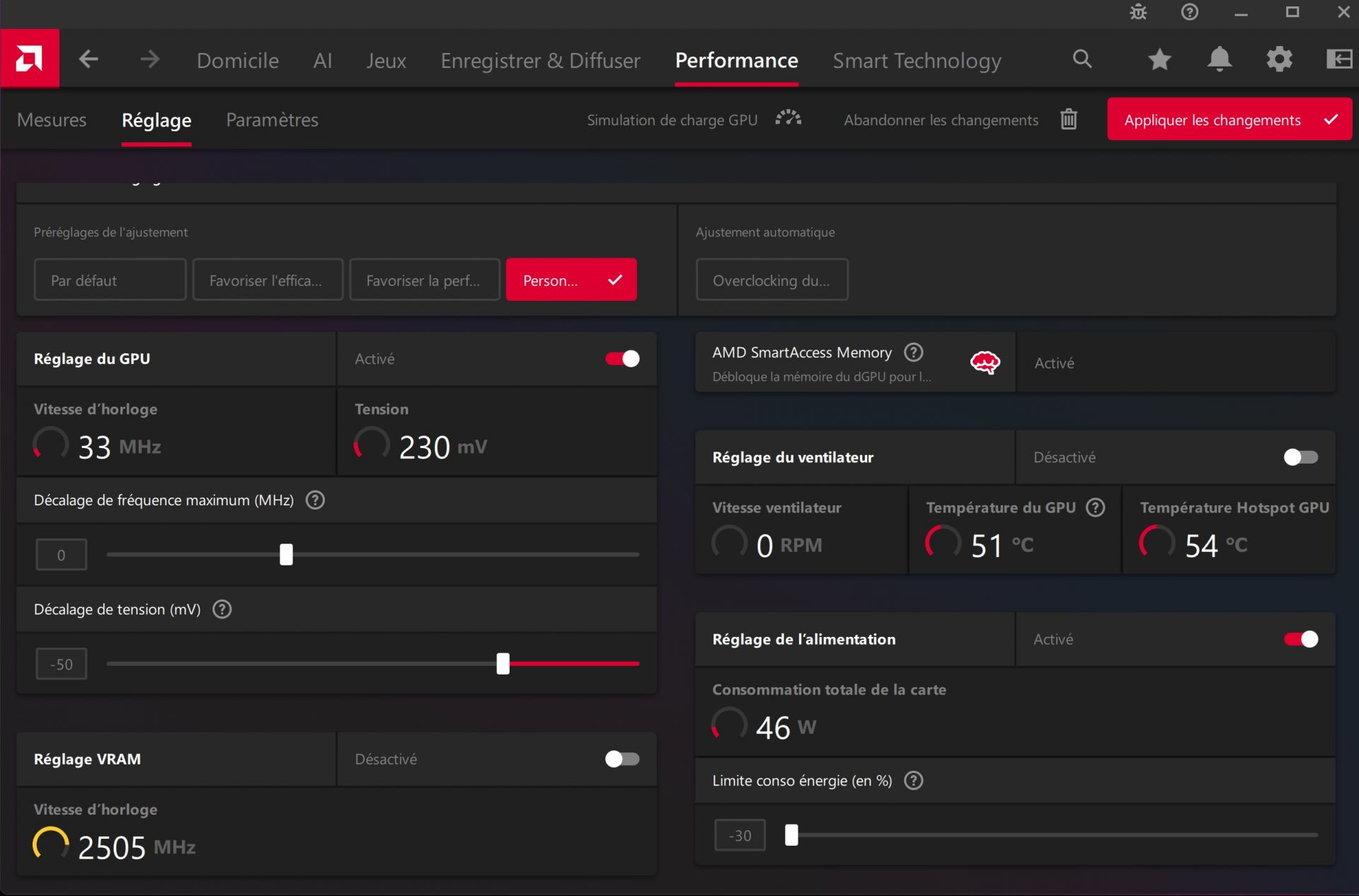
Task: Turn off Réglage de l'alimentation toggle
Action: click(x=1300, y=639)
